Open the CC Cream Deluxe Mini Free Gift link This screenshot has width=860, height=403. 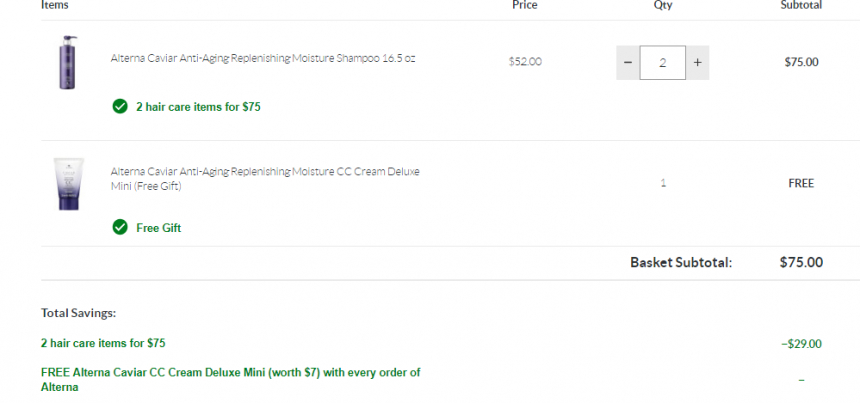265,179
